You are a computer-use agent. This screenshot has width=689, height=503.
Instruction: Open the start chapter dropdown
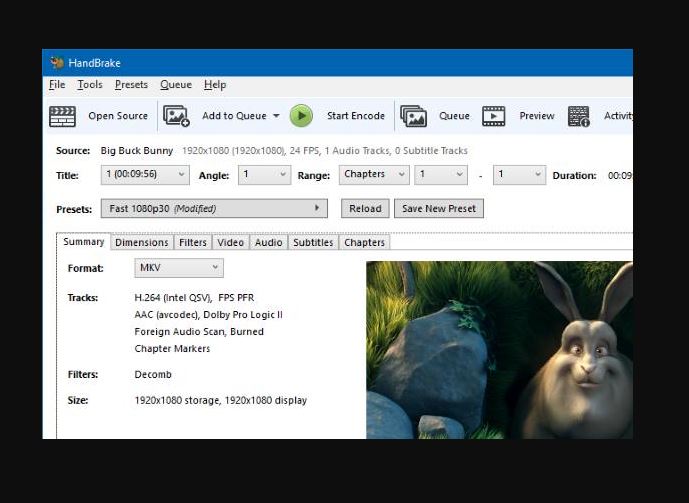click(441, 175)
